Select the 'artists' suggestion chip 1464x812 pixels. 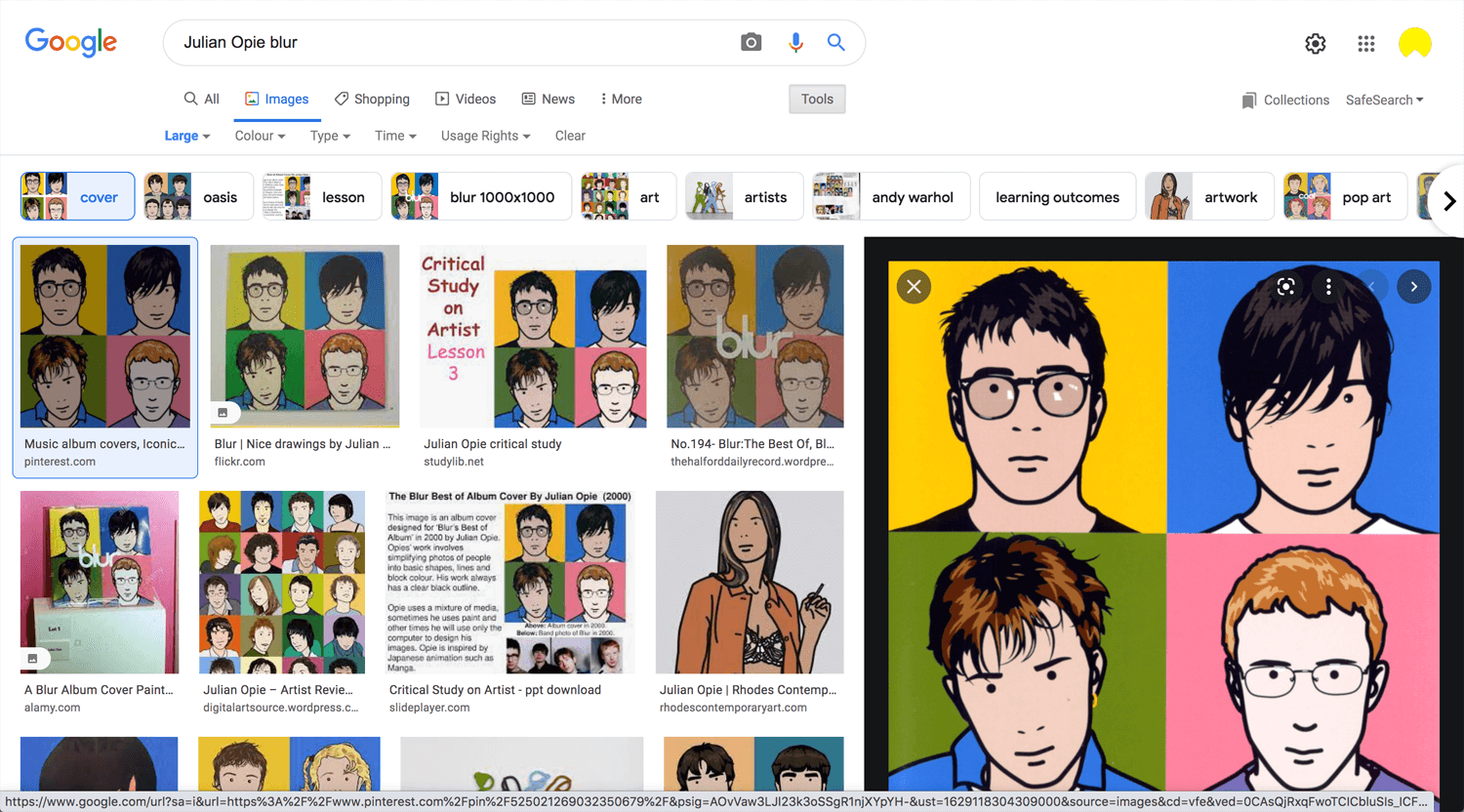[745, 197]
